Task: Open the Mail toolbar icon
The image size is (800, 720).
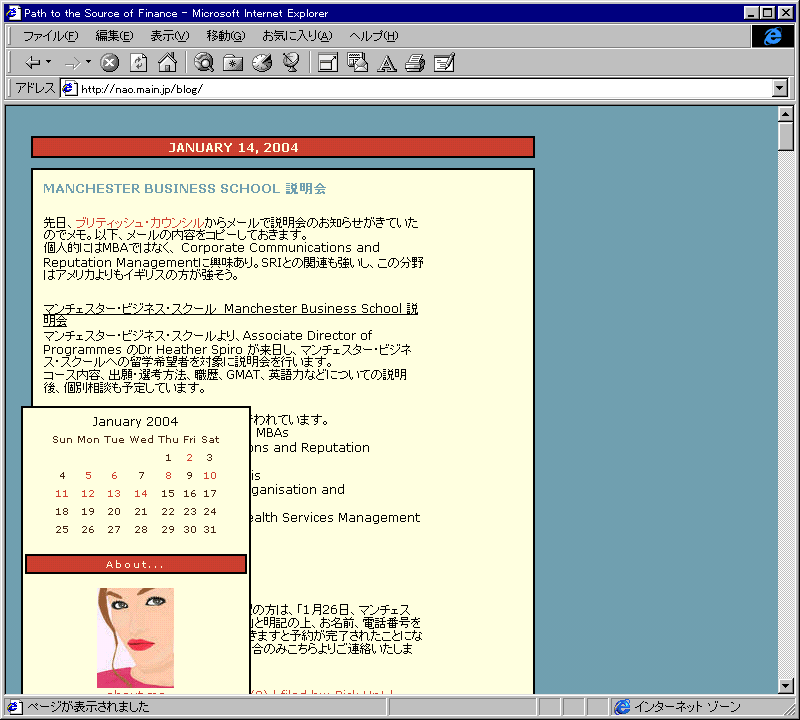Action: point(357,62)
